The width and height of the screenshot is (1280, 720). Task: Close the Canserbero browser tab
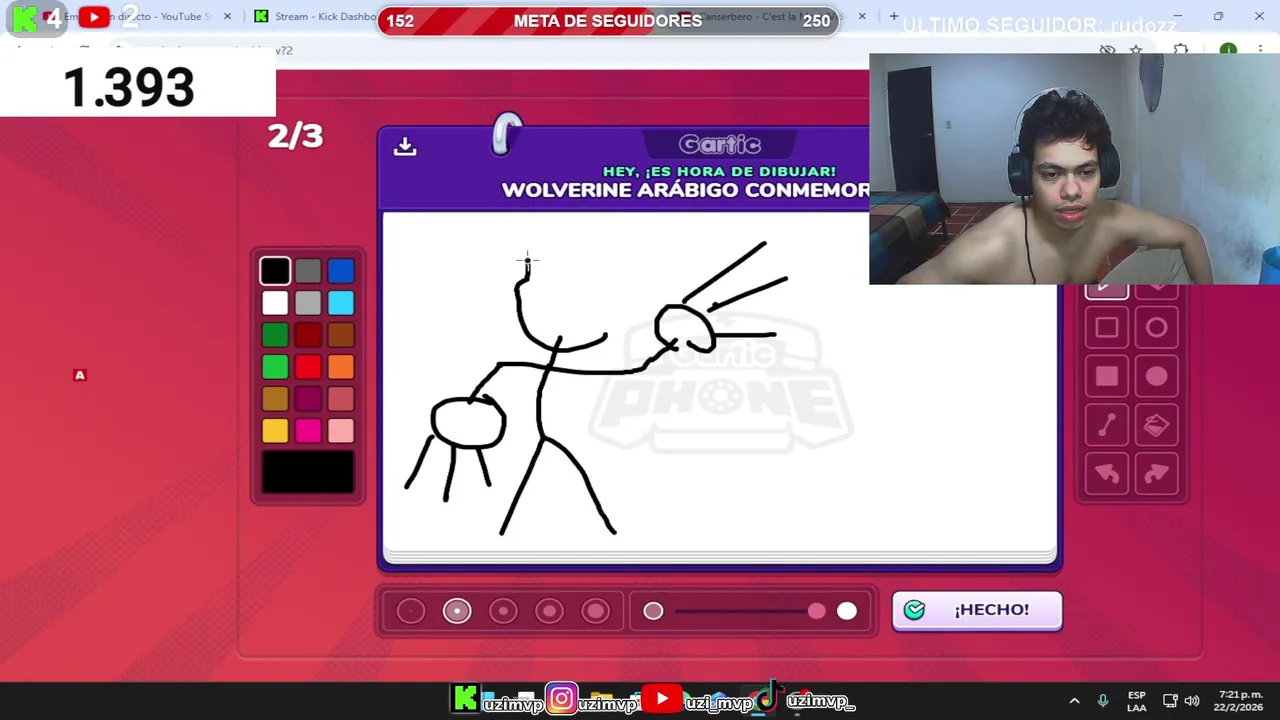point(862,17)
